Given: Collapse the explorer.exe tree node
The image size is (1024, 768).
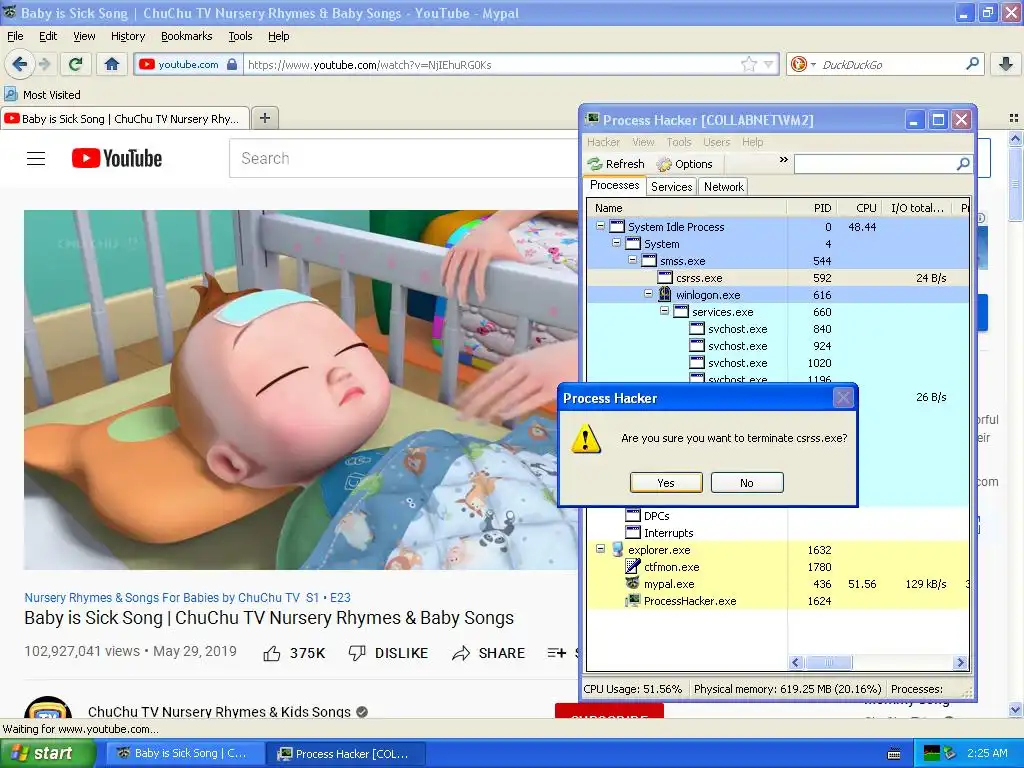Looking at the screenshot, I should (x=600, y=549).
